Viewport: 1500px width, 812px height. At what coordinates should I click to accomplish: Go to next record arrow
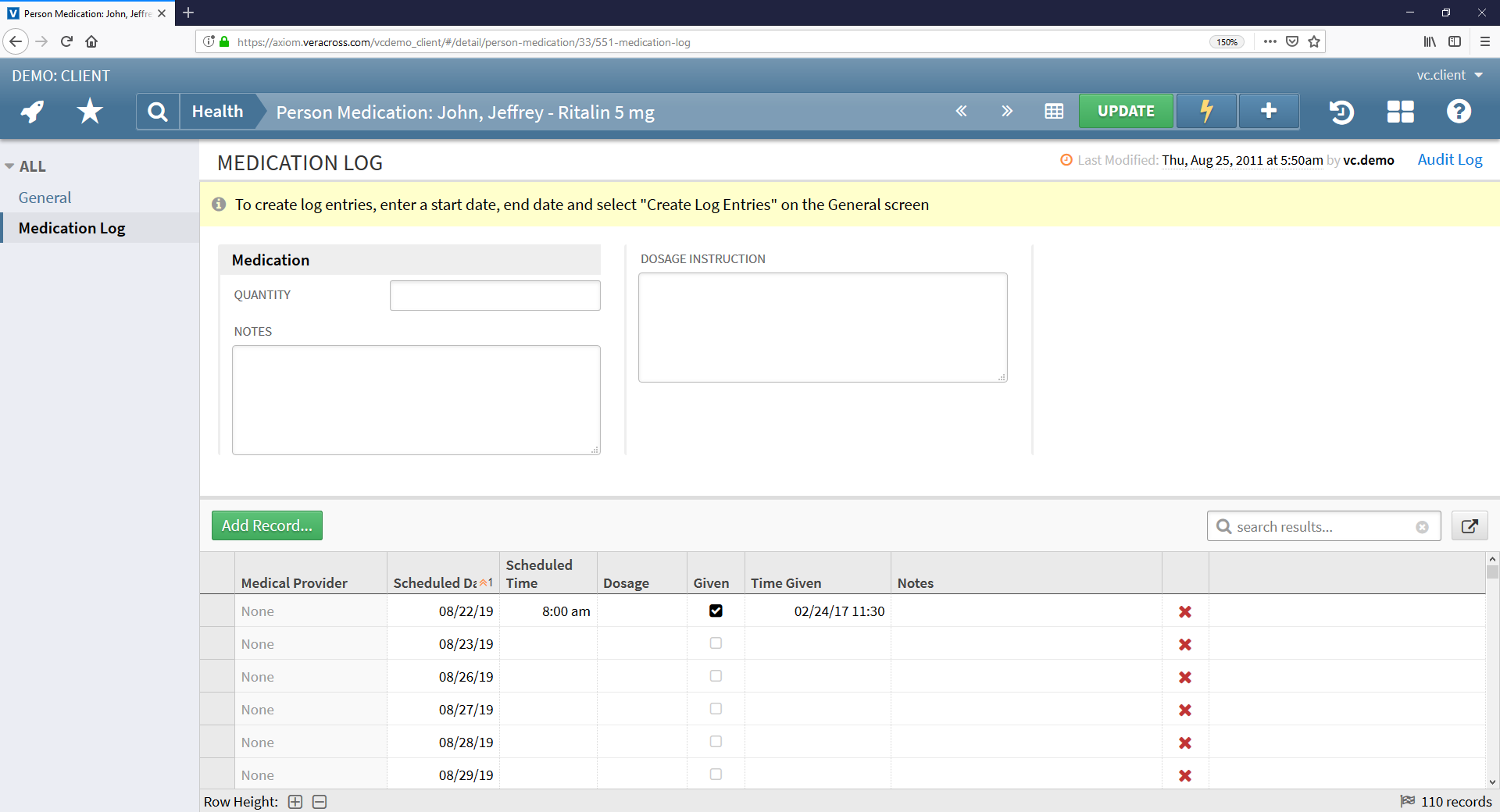tap(1007, 112)
